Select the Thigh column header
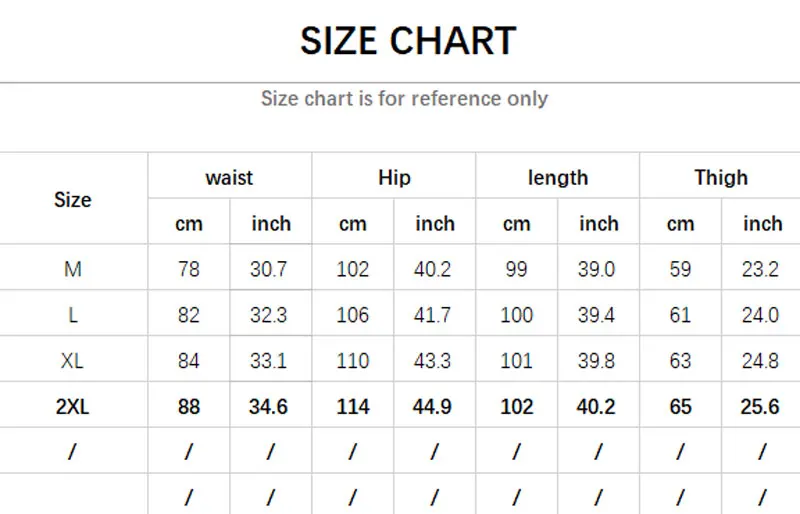The height and width of the screenshot is (514, 800). [x=721, y=178]
